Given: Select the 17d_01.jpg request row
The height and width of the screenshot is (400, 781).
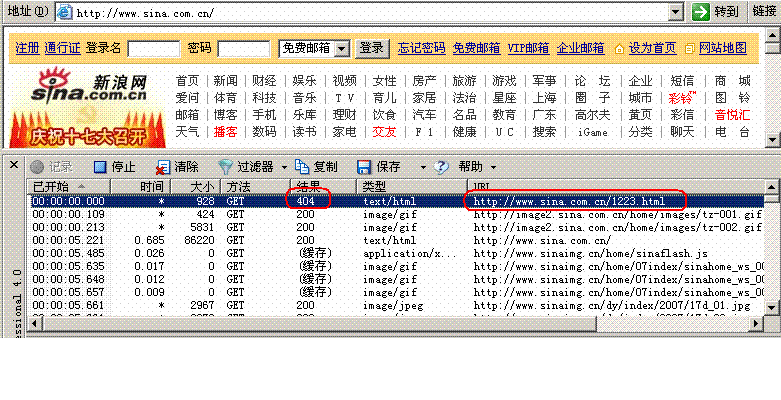Looking at the screenshot, I should click(x=396, y=305).
